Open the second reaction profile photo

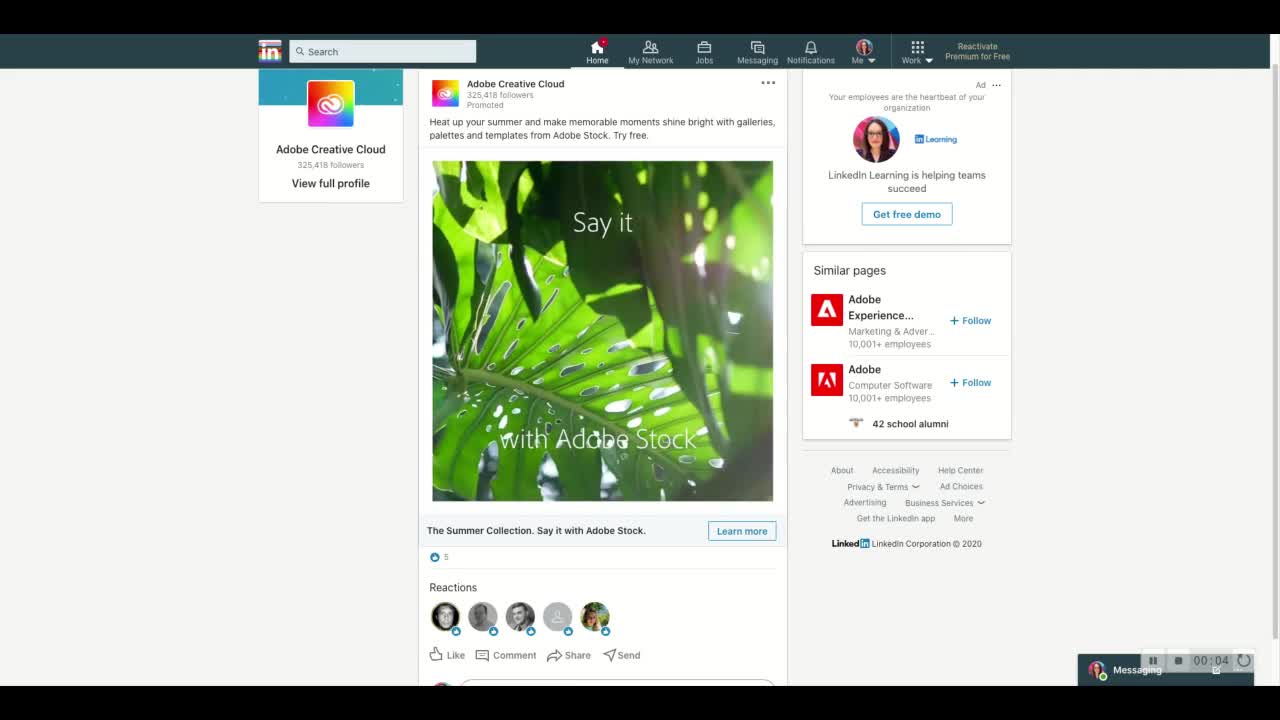482,617
